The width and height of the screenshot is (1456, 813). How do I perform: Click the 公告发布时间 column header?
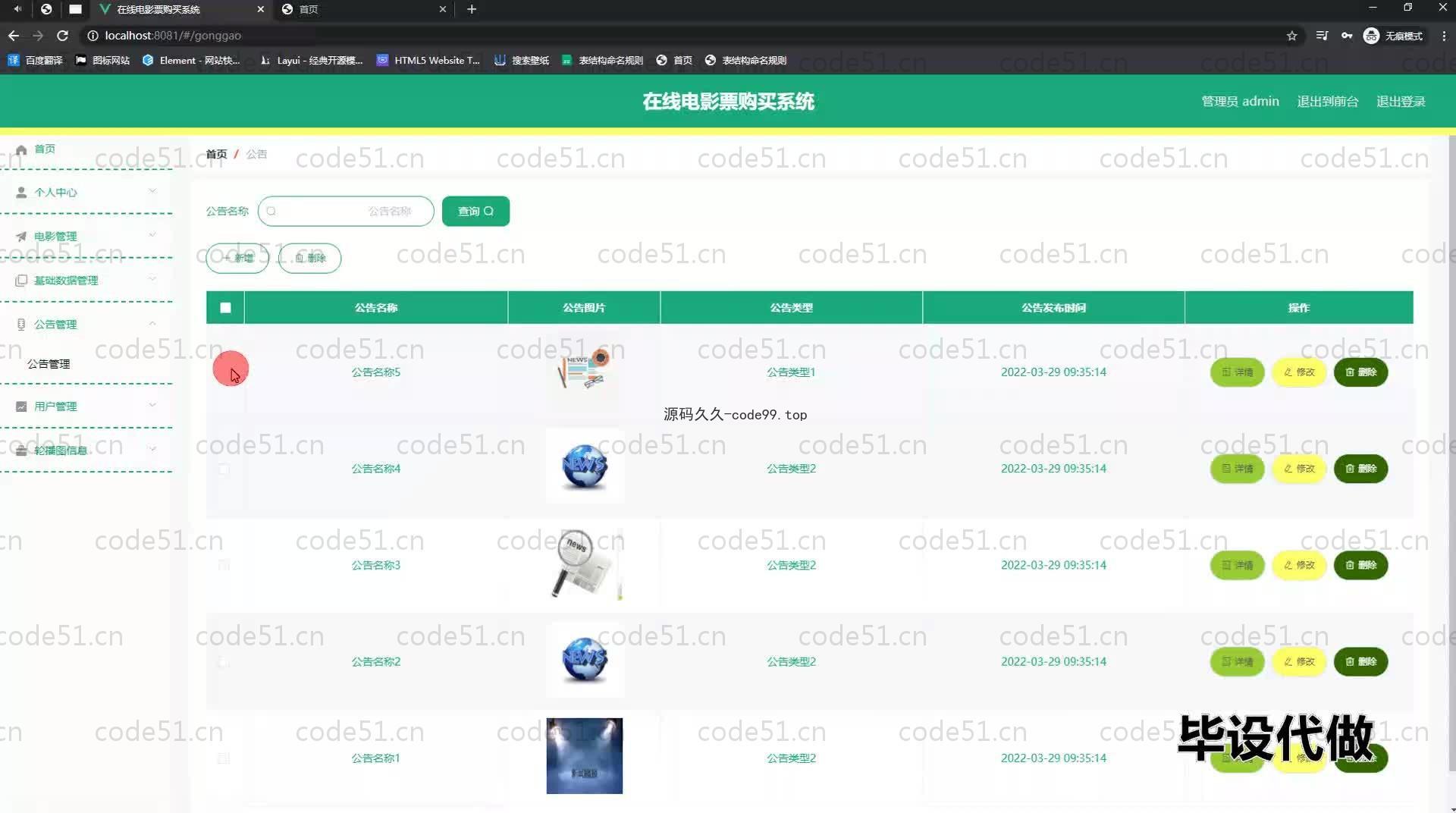1053,308
